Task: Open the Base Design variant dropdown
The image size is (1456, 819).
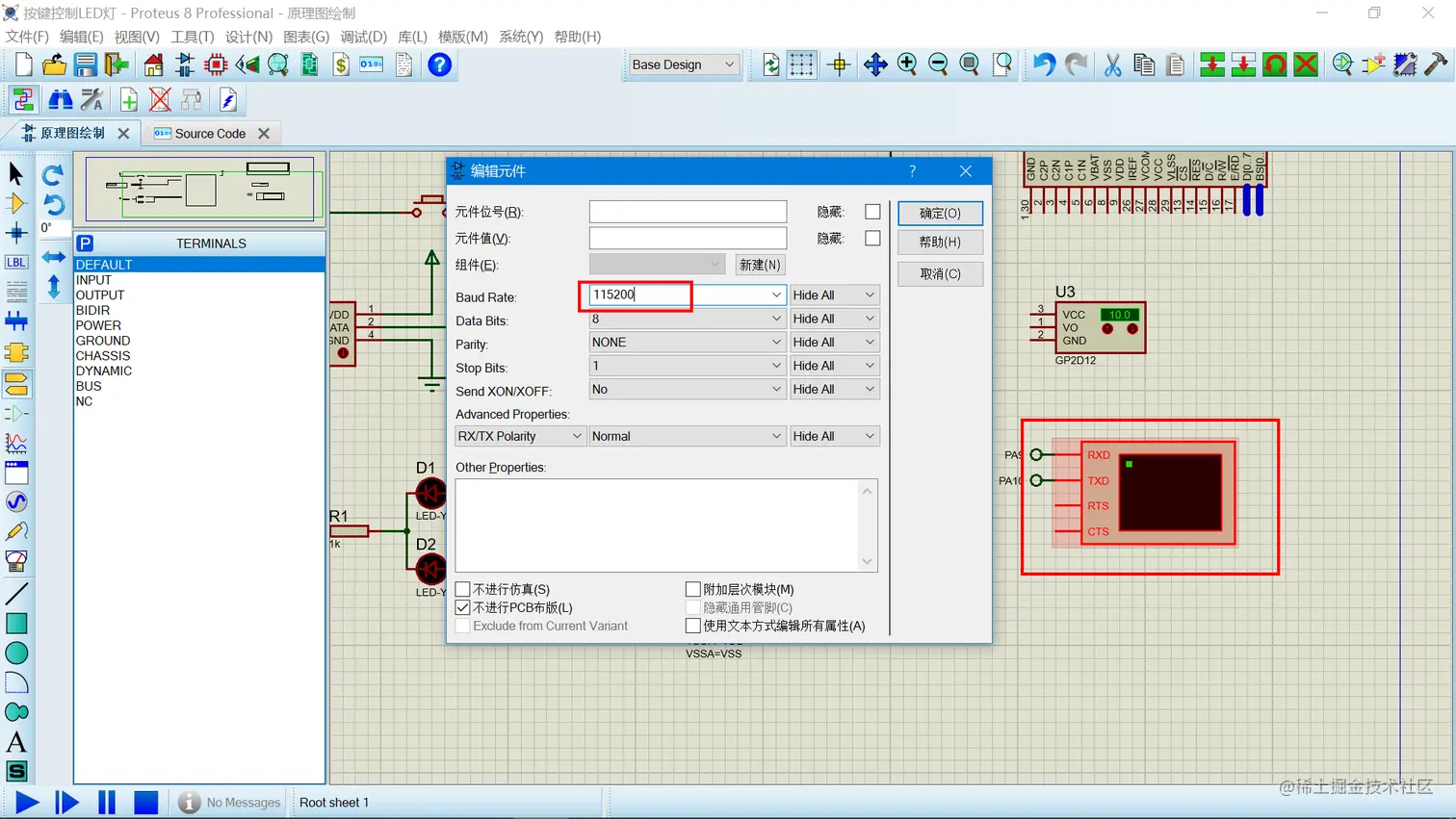Action: [x=683, y=64]
